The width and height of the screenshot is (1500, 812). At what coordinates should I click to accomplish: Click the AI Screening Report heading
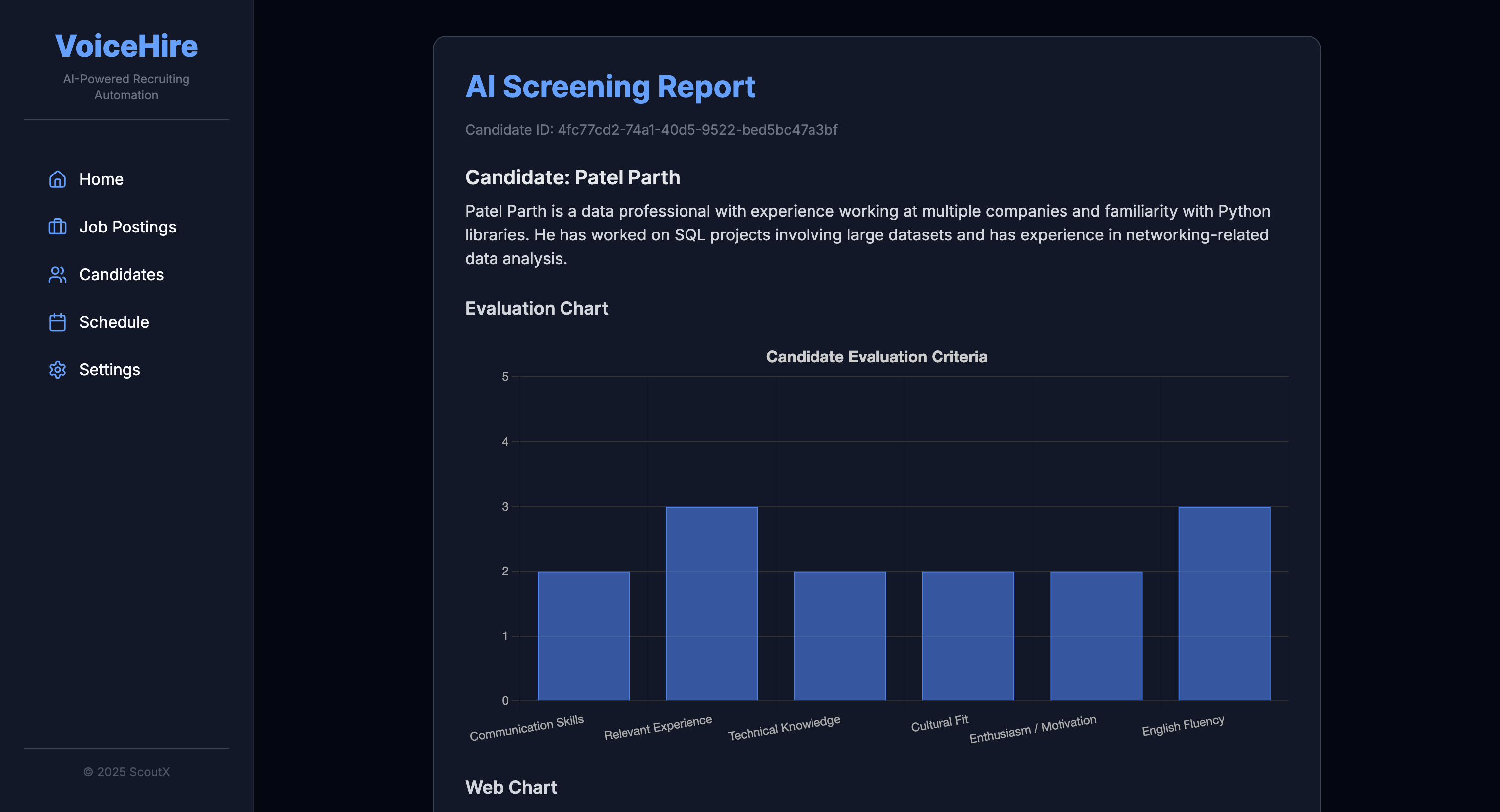(610, 87)
